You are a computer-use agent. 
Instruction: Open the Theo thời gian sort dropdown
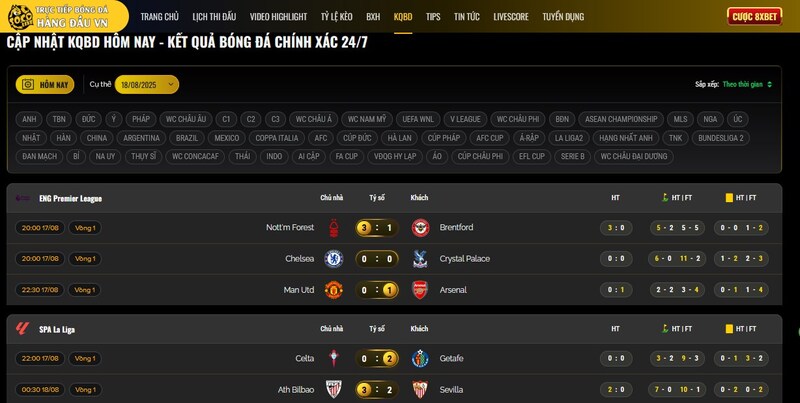[747, 85]
